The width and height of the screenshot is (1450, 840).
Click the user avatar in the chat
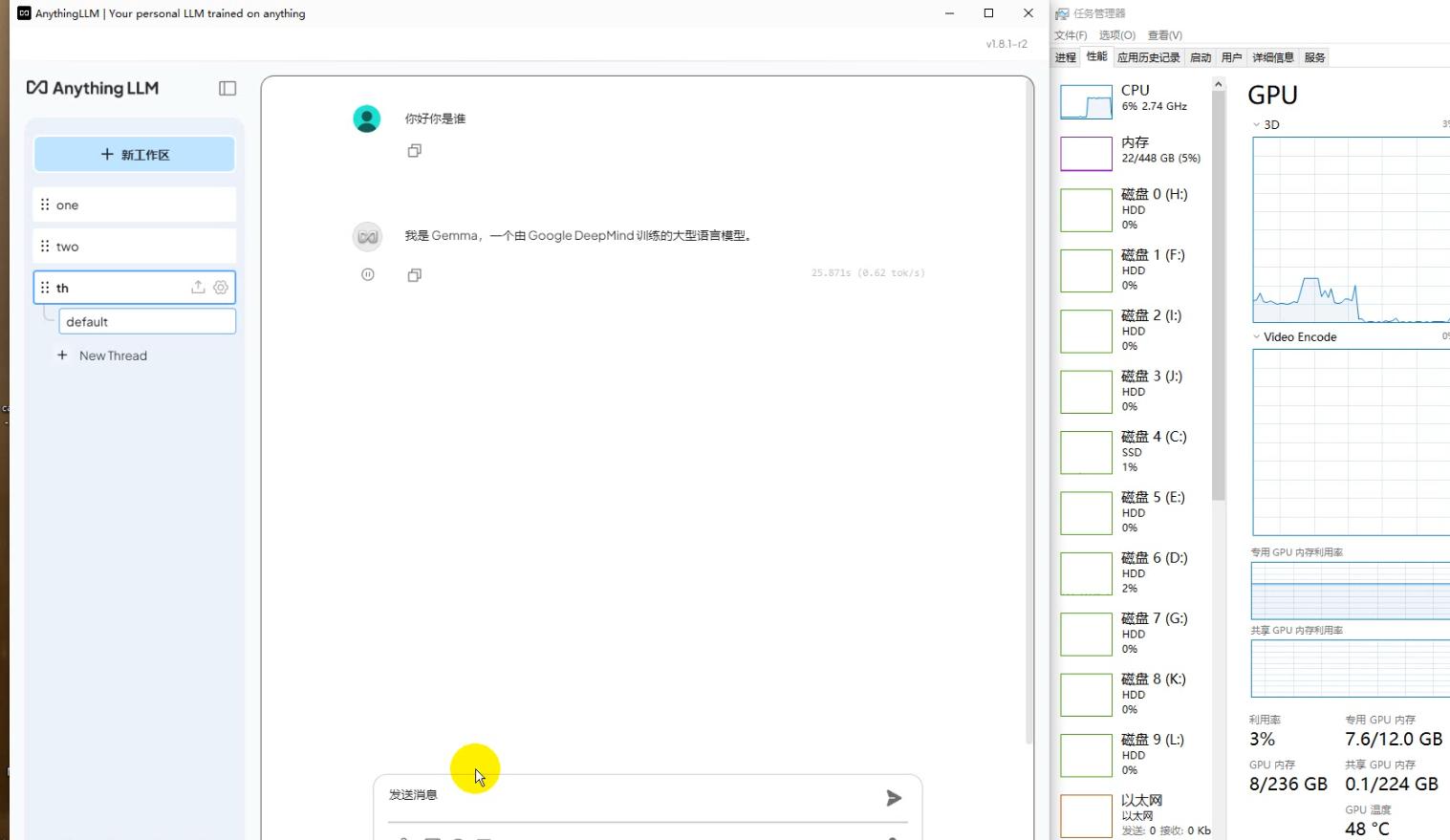click(367, 118)
